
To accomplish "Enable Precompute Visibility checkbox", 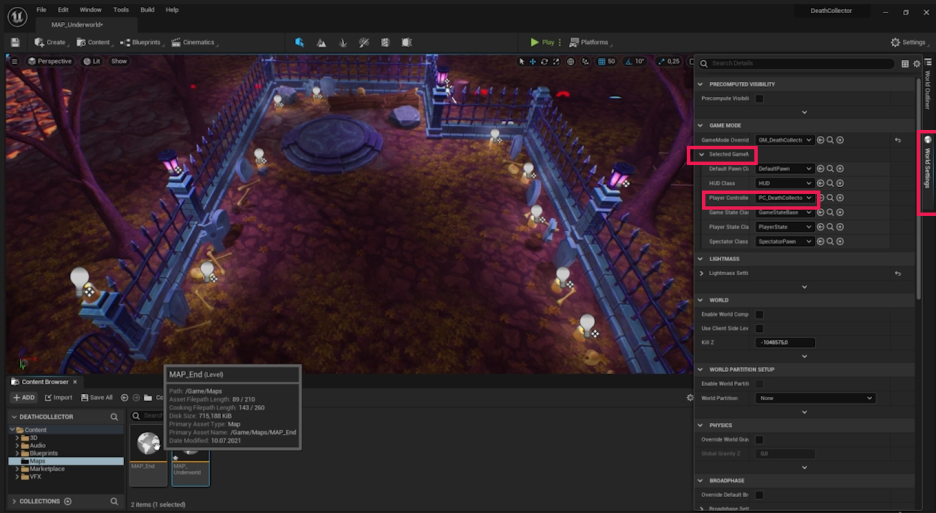I will (759, 99).
